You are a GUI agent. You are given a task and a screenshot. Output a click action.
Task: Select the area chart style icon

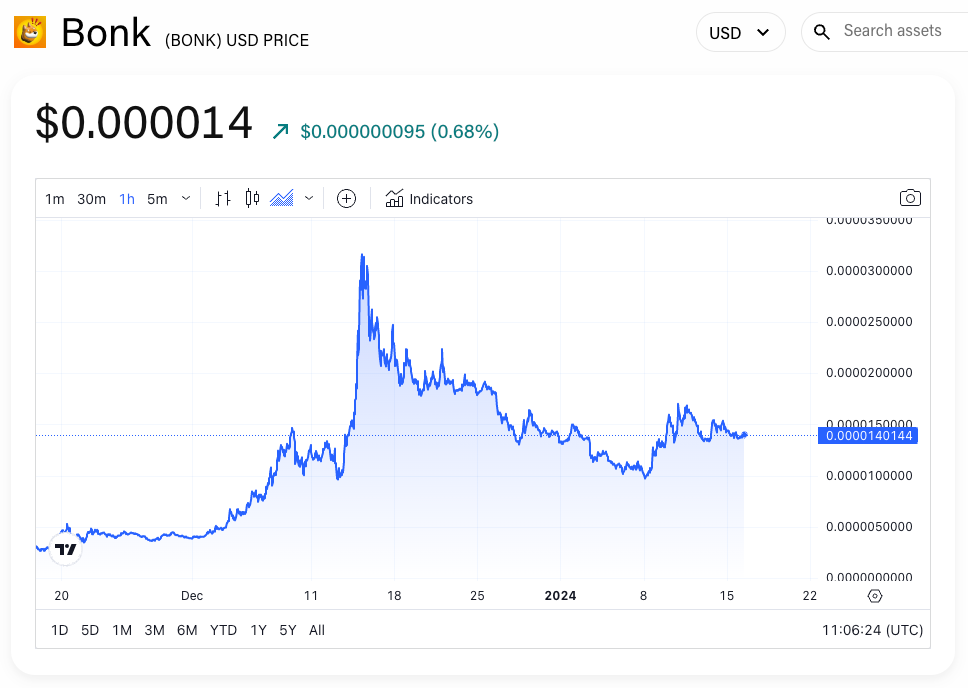point(282,198)
